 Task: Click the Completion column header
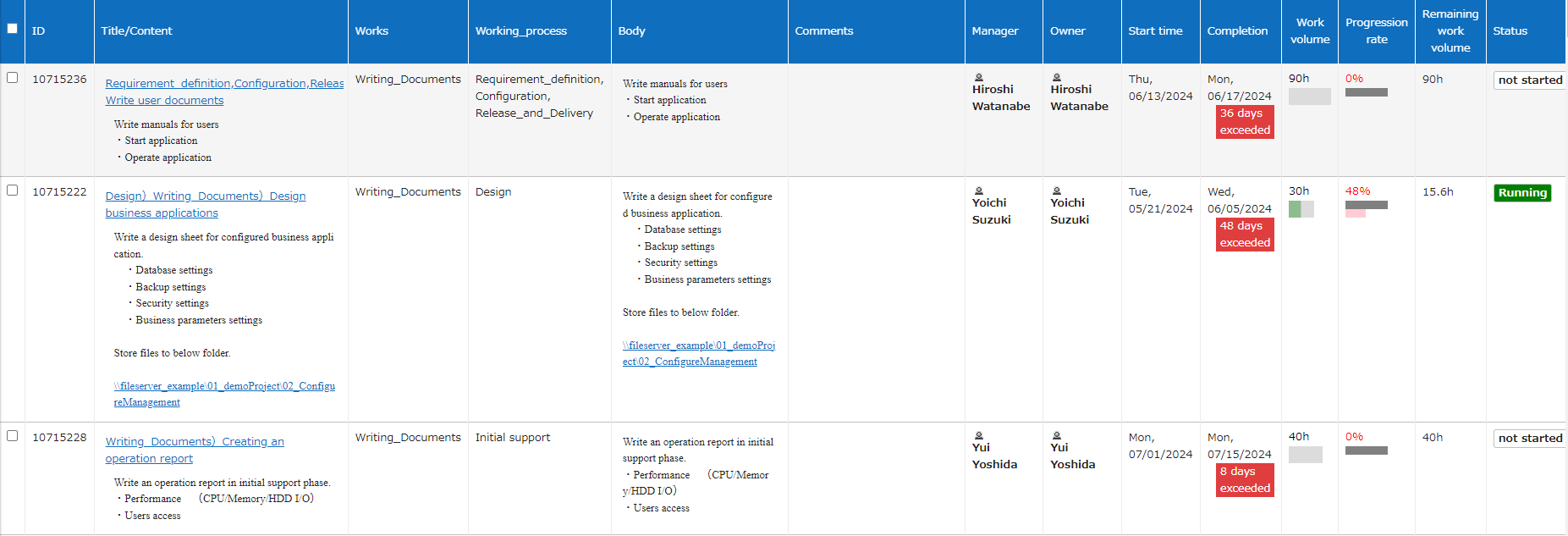click(x=1241, y=31)
